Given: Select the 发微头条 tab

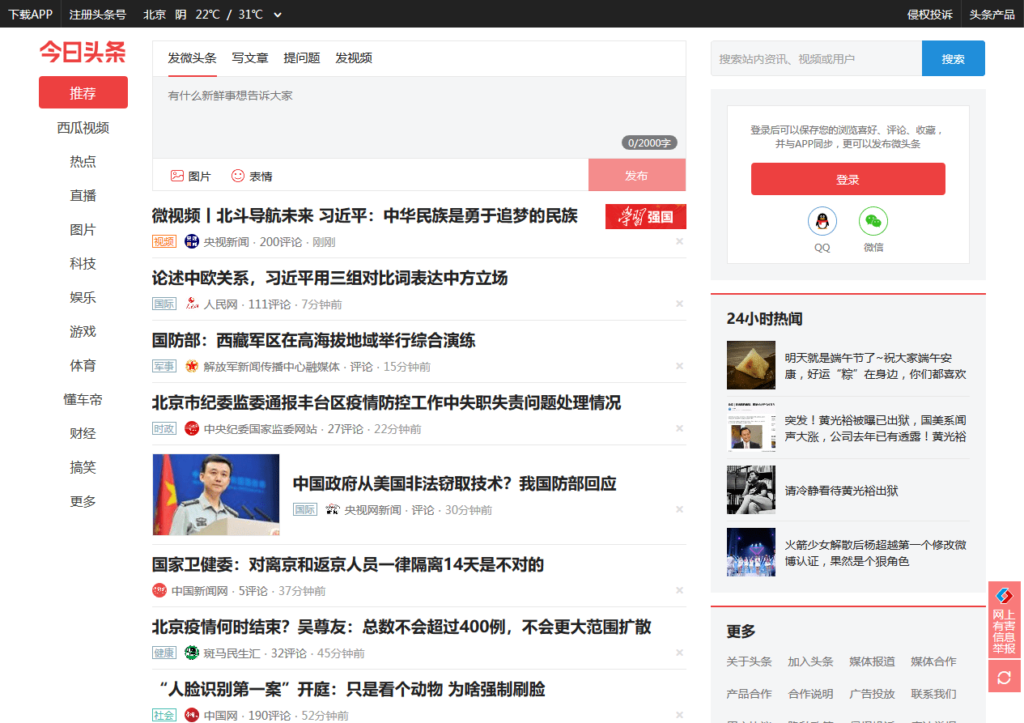Looking at the screenshot, I should [192, 58].
